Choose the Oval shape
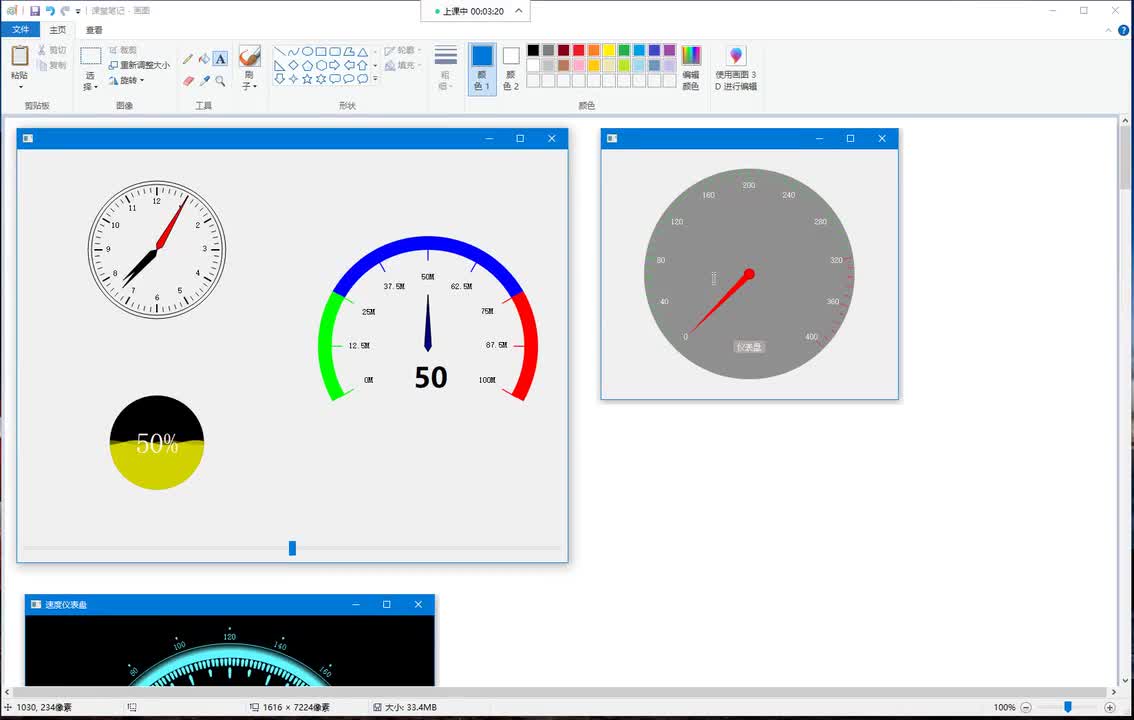The width and height of the screenshot is (1134, 720). tap(307, 51)
